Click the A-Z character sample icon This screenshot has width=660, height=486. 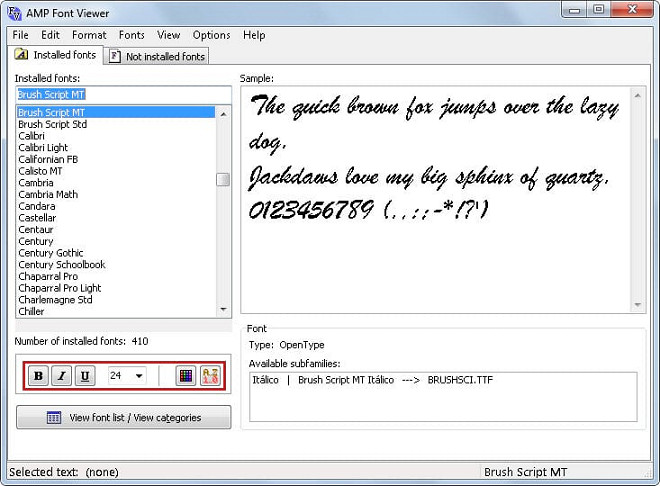210,376
